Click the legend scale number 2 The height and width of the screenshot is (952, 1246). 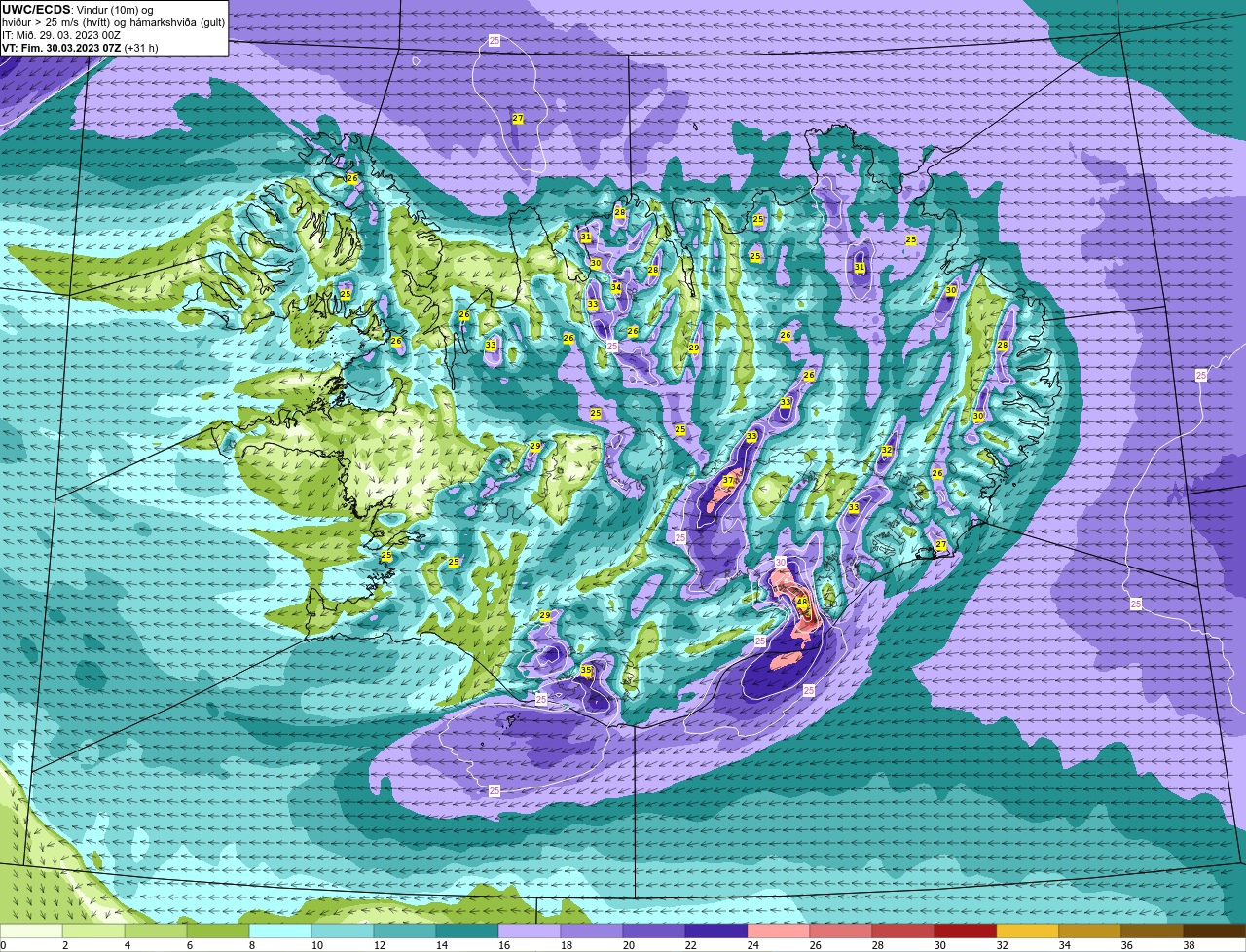[x=65, y=945]
